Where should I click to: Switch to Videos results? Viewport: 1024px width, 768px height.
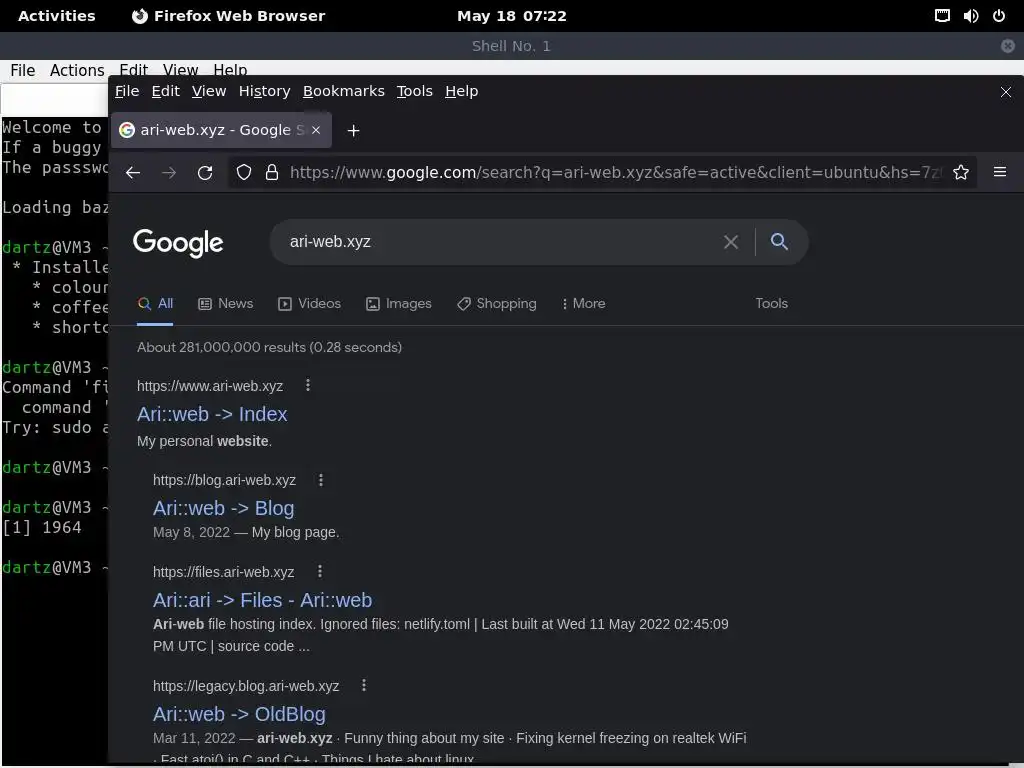pos(310,304)
